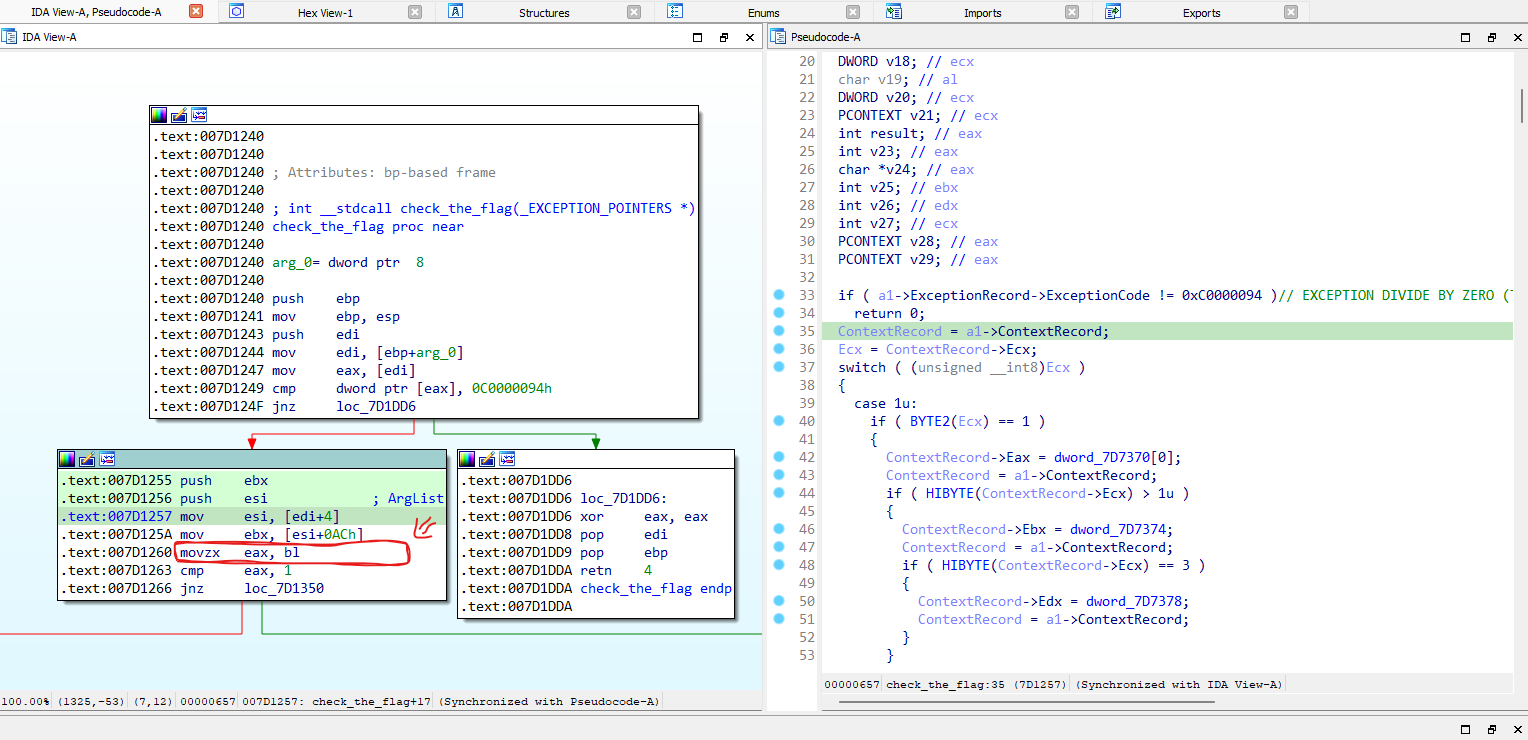The image size is (1528, 740).
Task: Click the Structures tab icon
Action: [455, 12]
